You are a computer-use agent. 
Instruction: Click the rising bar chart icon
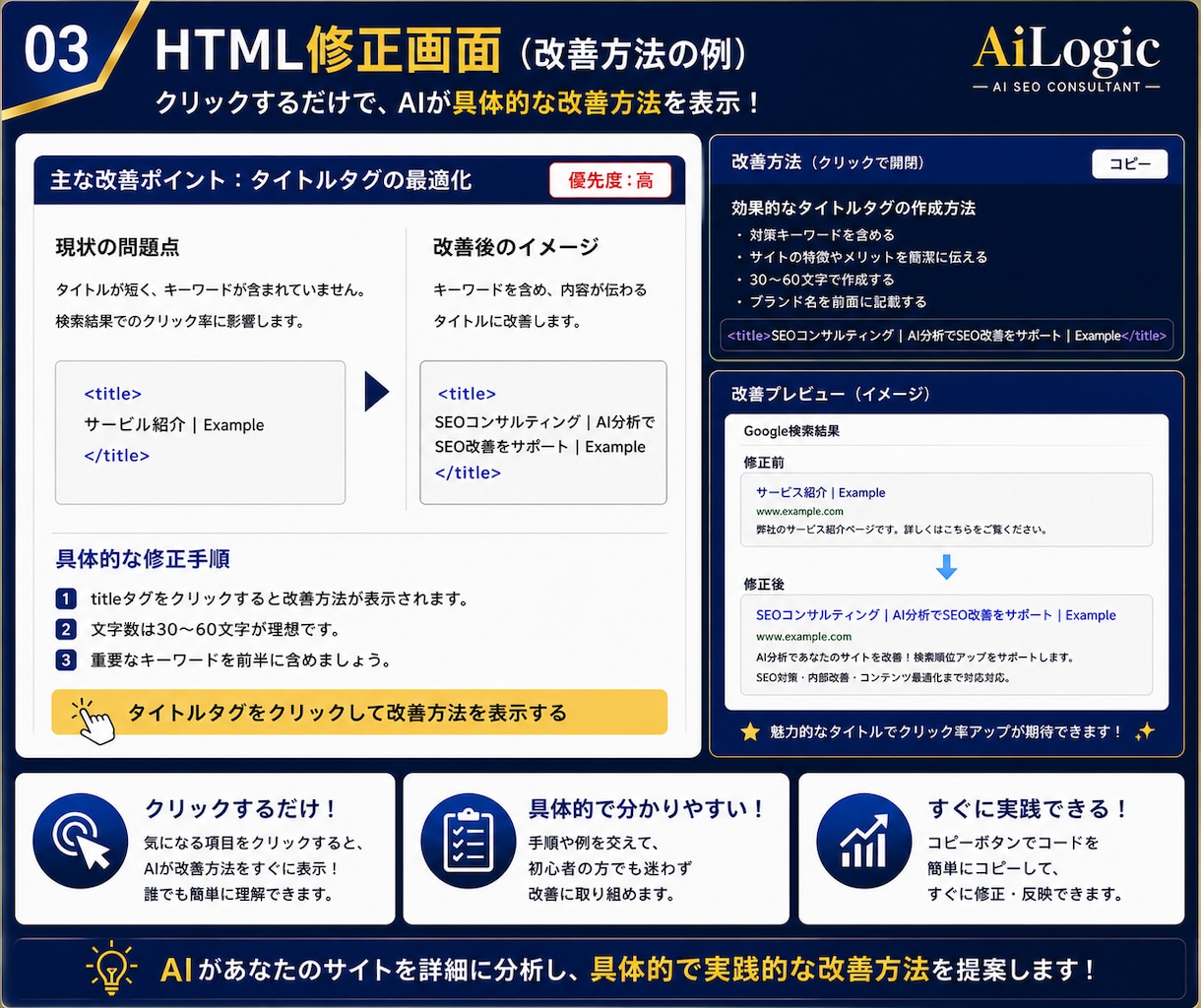pyautogui.click(x=863, y=842)
